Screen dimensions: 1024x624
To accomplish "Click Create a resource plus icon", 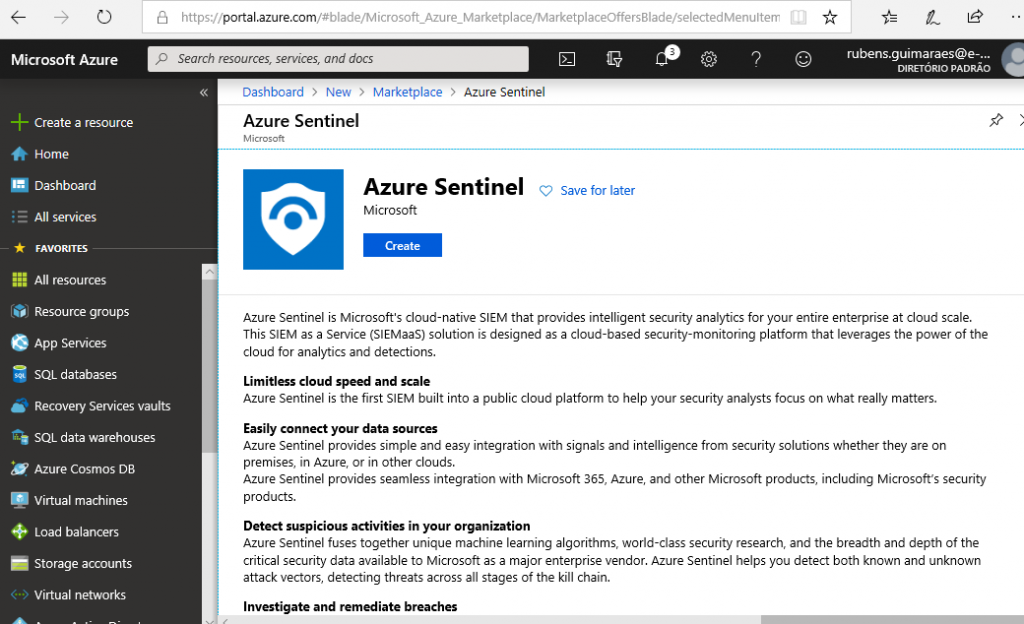I will pyautogui.click(x=18, y=122).
